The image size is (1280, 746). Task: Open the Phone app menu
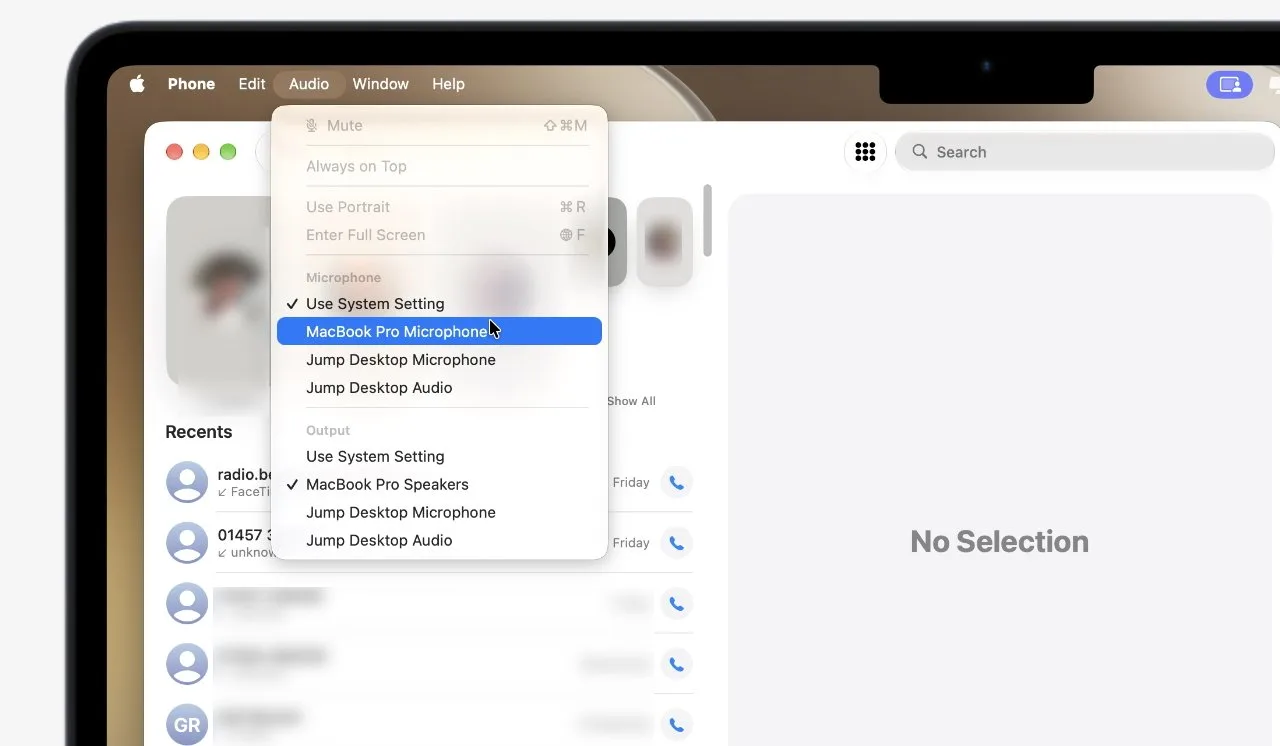point(191,84)
